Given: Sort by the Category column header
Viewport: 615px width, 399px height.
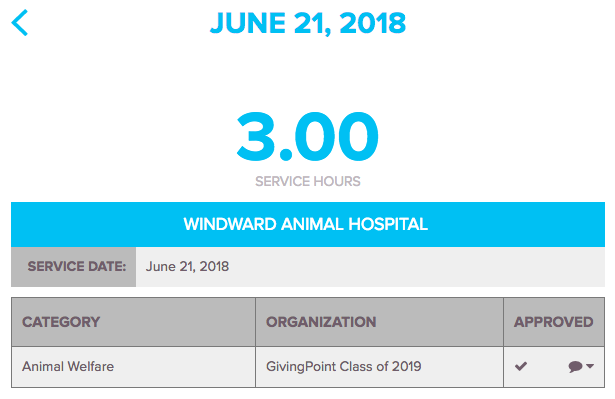Looking at the screenshot, I should click(61, 322).
